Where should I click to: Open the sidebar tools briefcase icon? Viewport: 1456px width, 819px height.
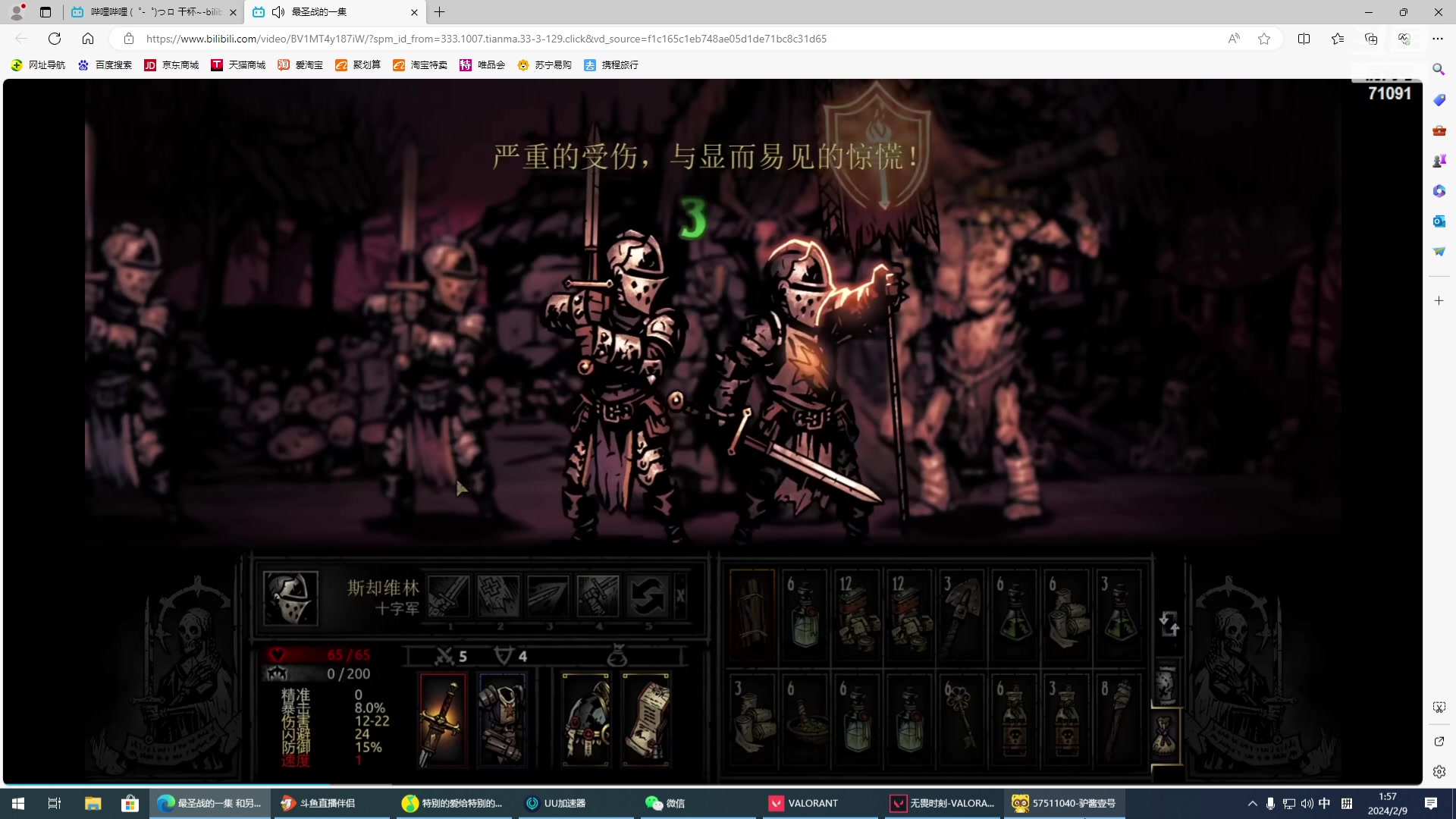(1439, 130)
